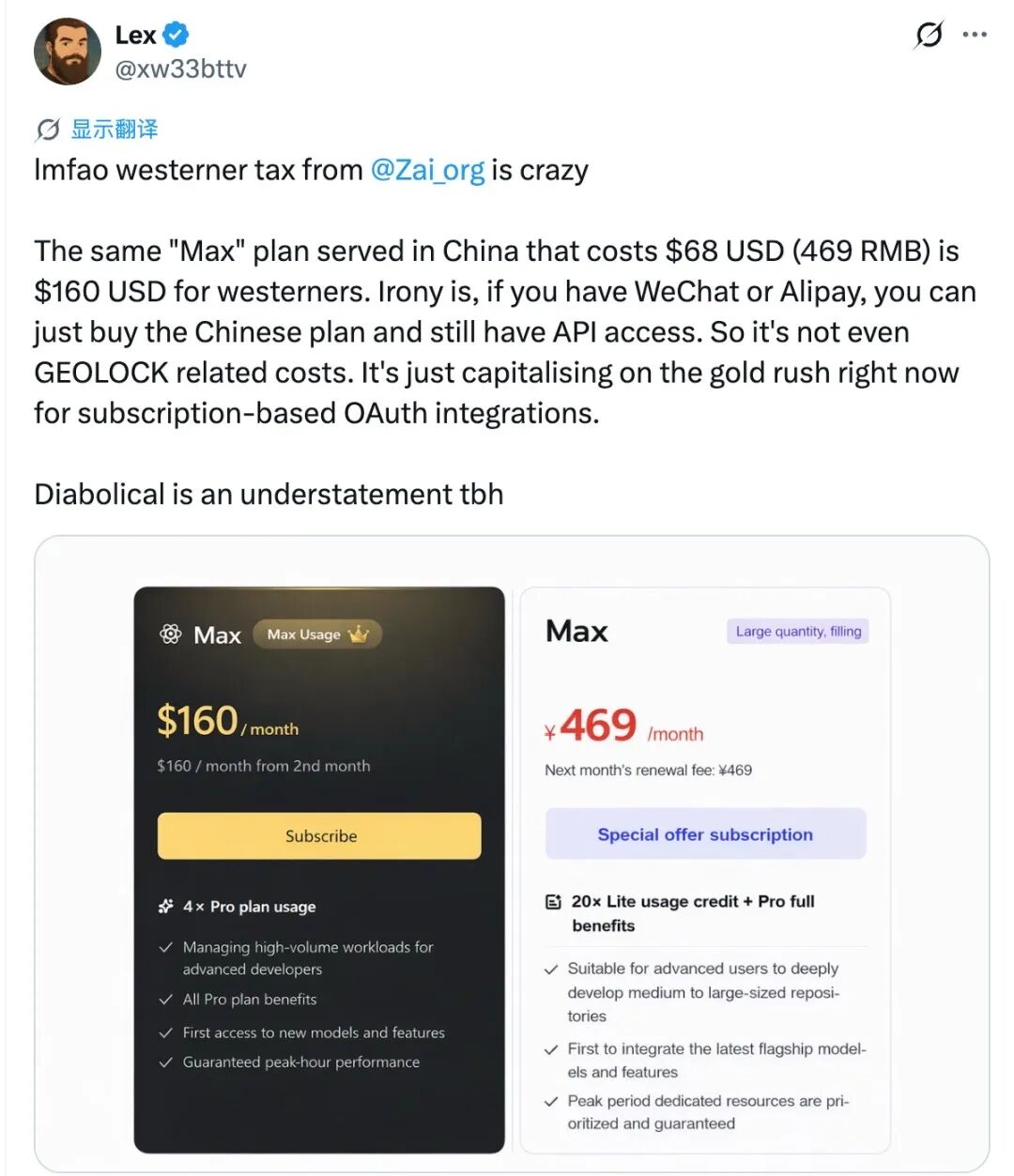Viewport: 1014px width, 1176px height.
Task: Click Lex's profile avatar
Action: coord(68,52)
